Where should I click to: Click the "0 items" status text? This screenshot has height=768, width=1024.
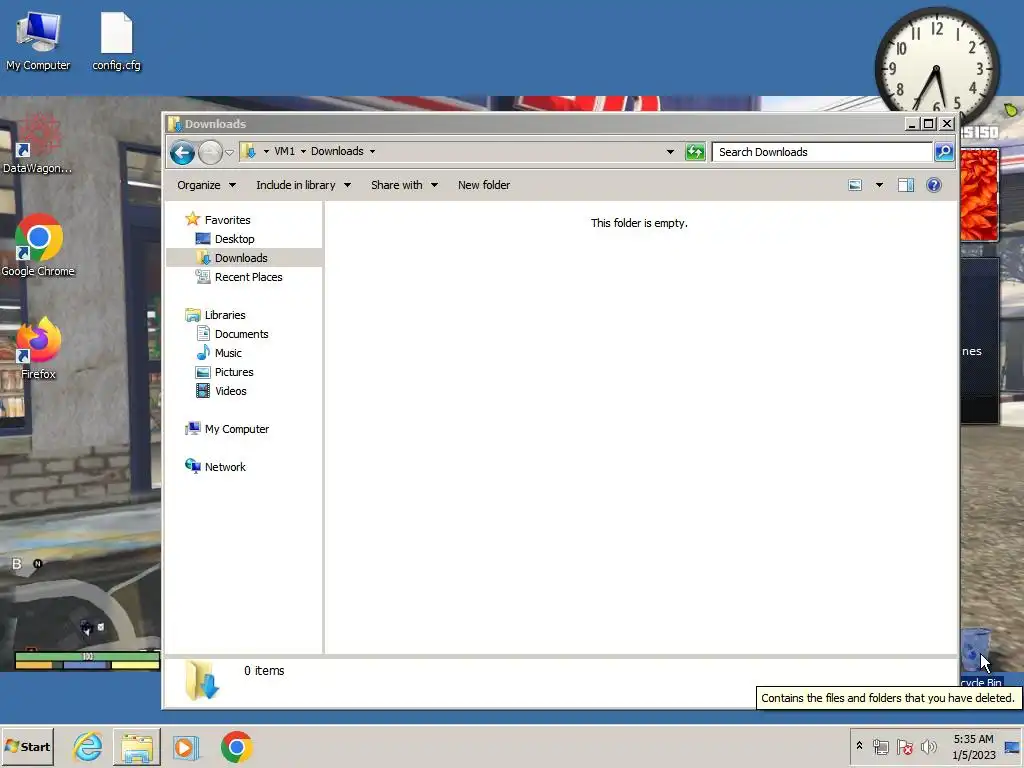(x=264, y=671)
